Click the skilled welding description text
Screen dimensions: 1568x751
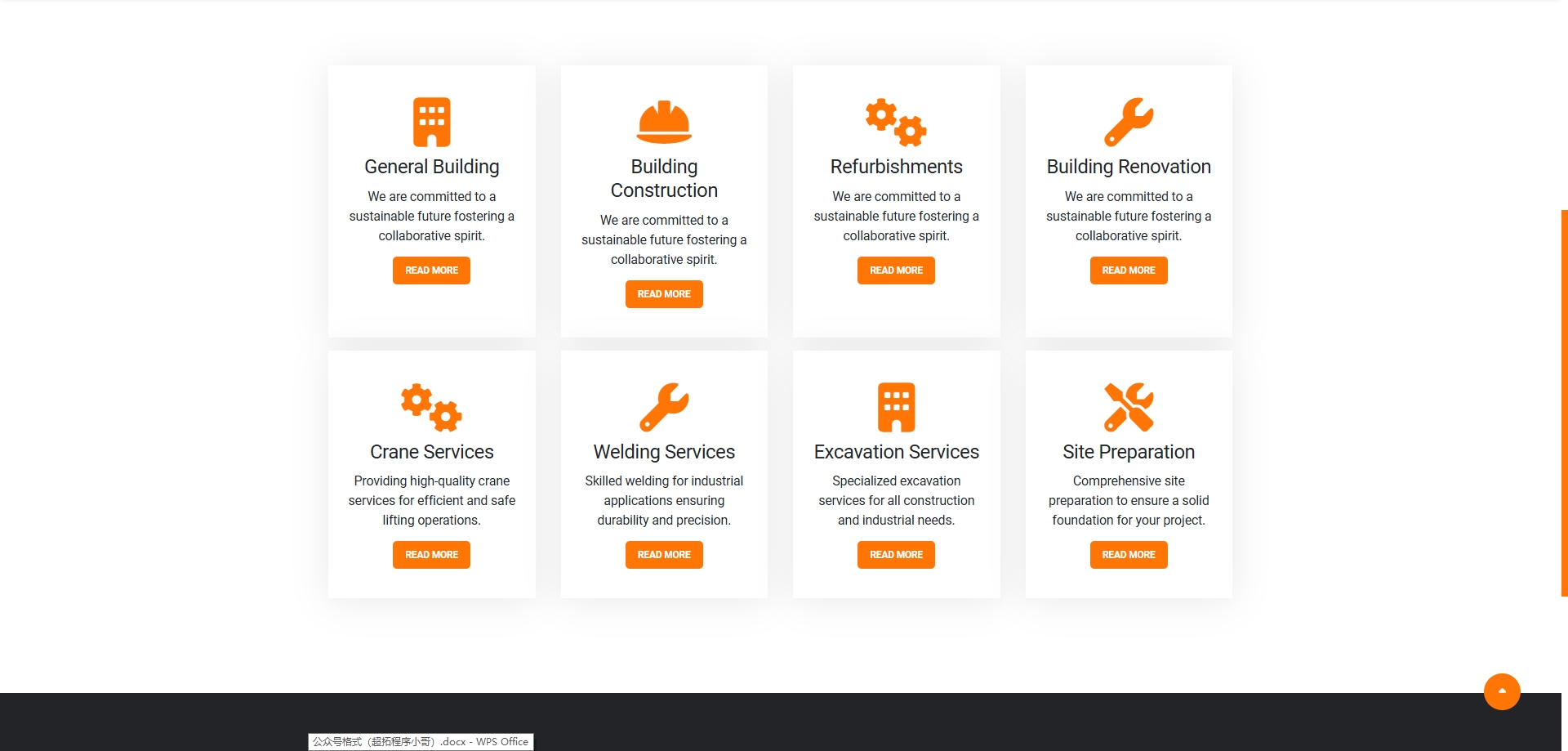coord(664,500)
